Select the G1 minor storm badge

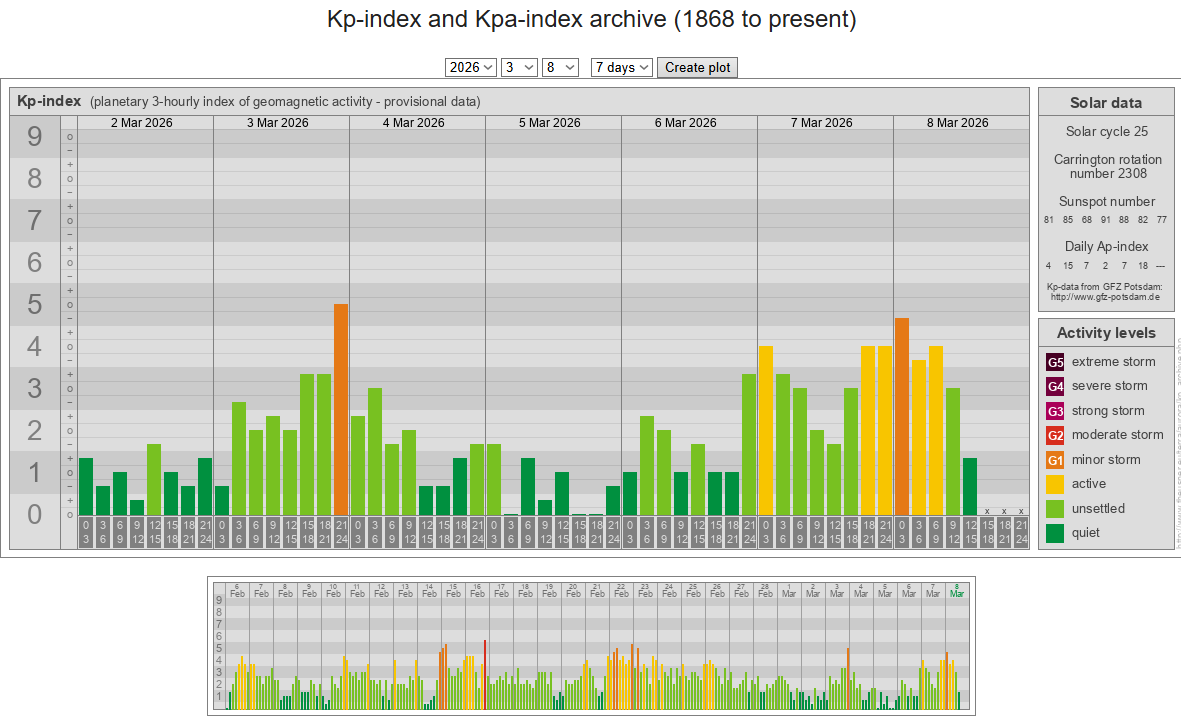[1055, 460]
